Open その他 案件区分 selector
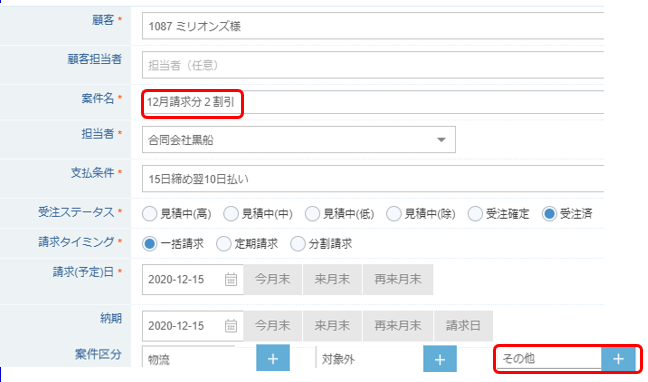This screenshot has width=648, height=382. click(549, 358)
